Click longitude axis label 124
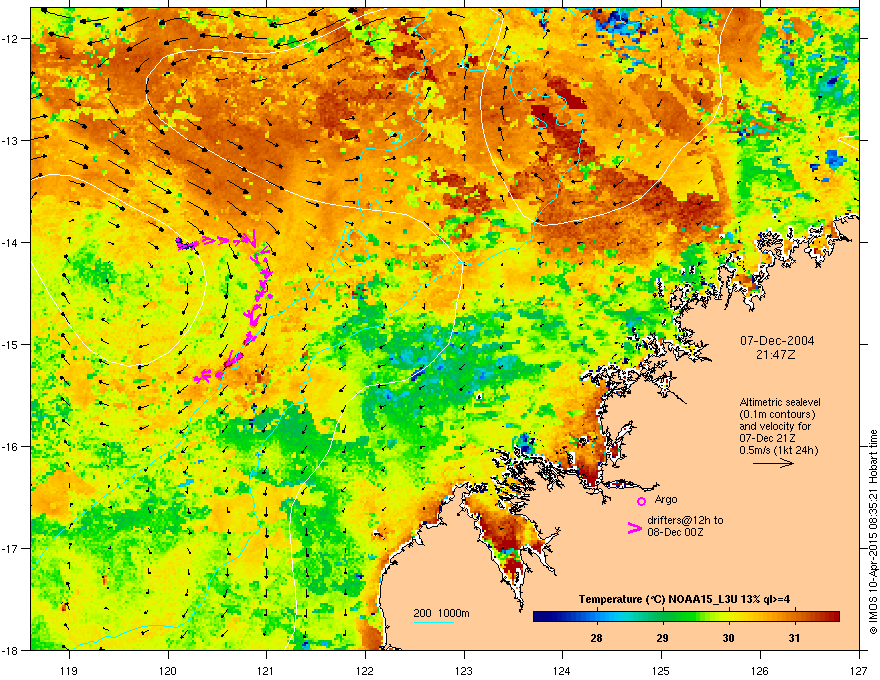Viewport: 880px width, 680px height. (562, 670)
